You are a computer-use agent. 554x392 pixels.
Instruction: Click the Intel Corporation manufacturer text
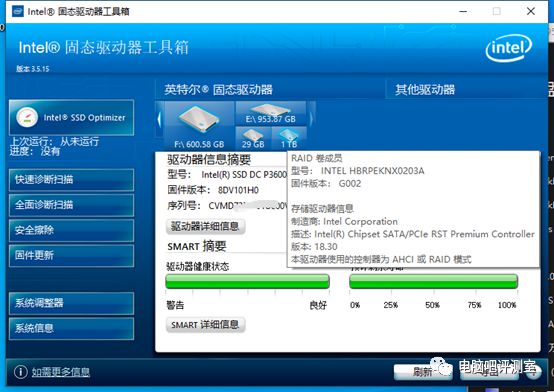(360, 222)
